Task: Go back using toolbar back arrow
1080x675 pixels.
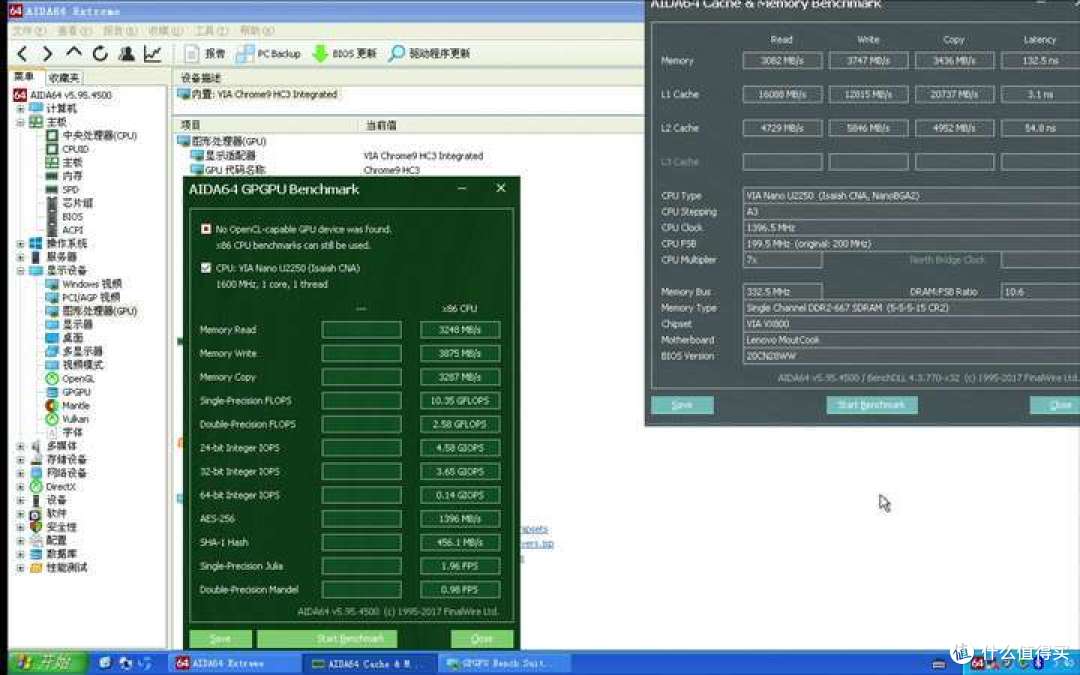Action: 22,54
